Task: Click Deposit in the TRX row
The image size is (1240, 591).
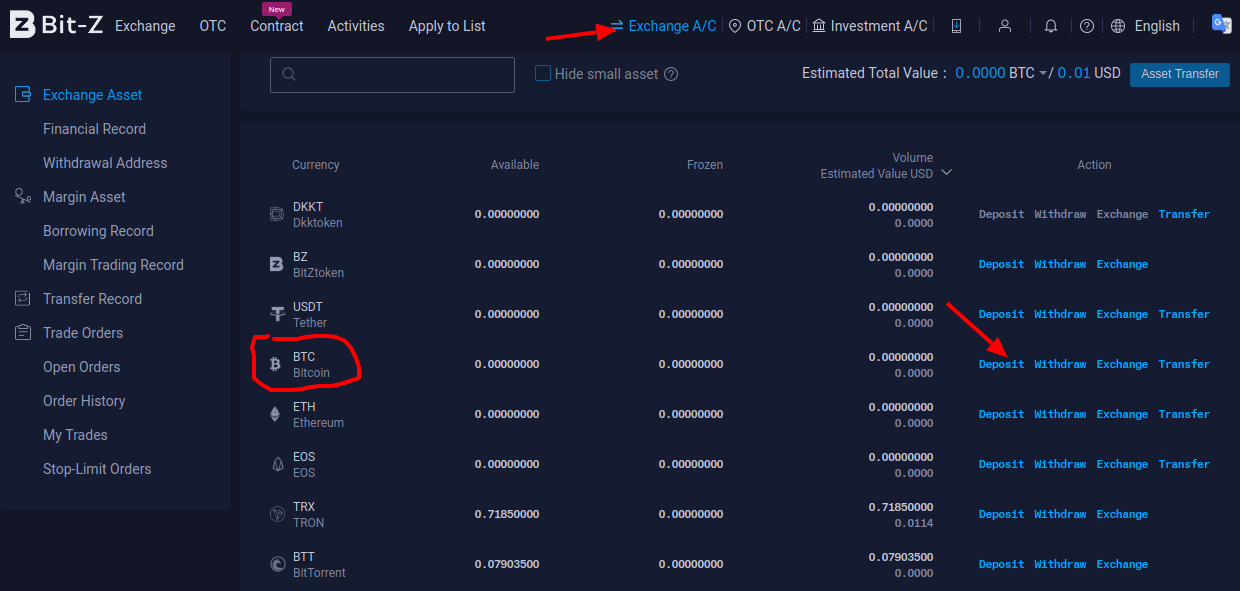Action: click(x=1001, y=514)
